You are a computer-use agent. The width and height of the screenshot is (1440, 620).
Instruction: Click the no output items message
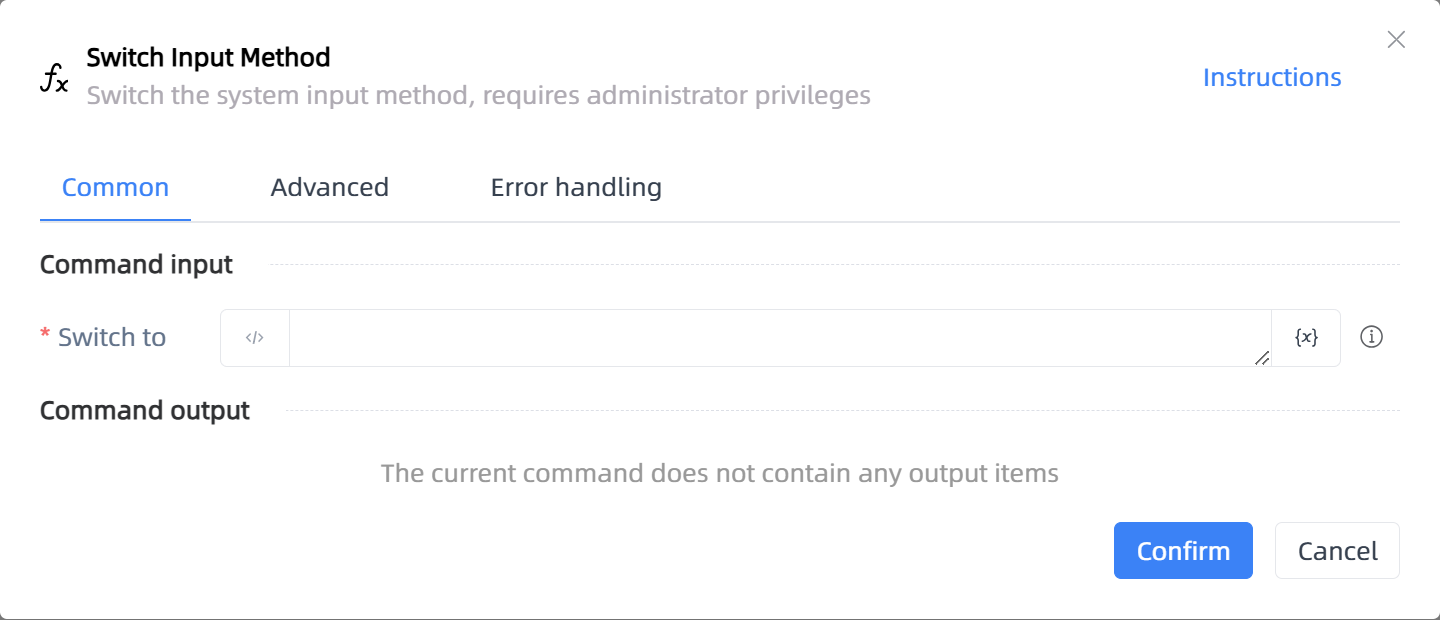click(x=720, y=473)
